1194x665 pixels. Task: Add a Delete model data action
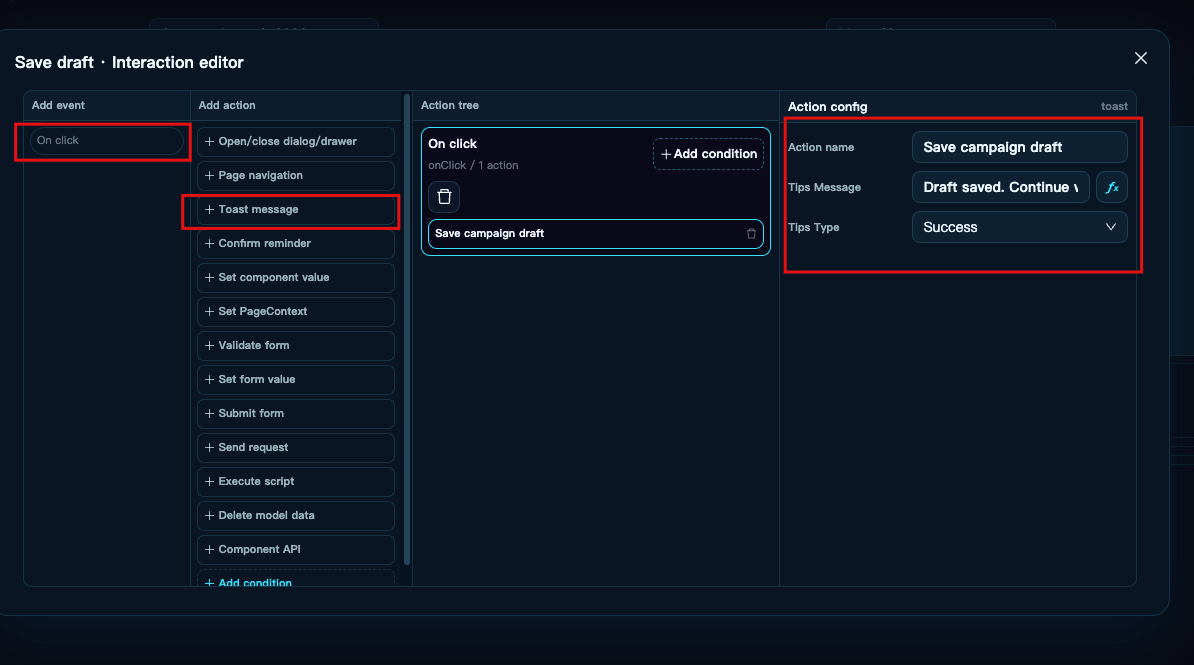295,516
